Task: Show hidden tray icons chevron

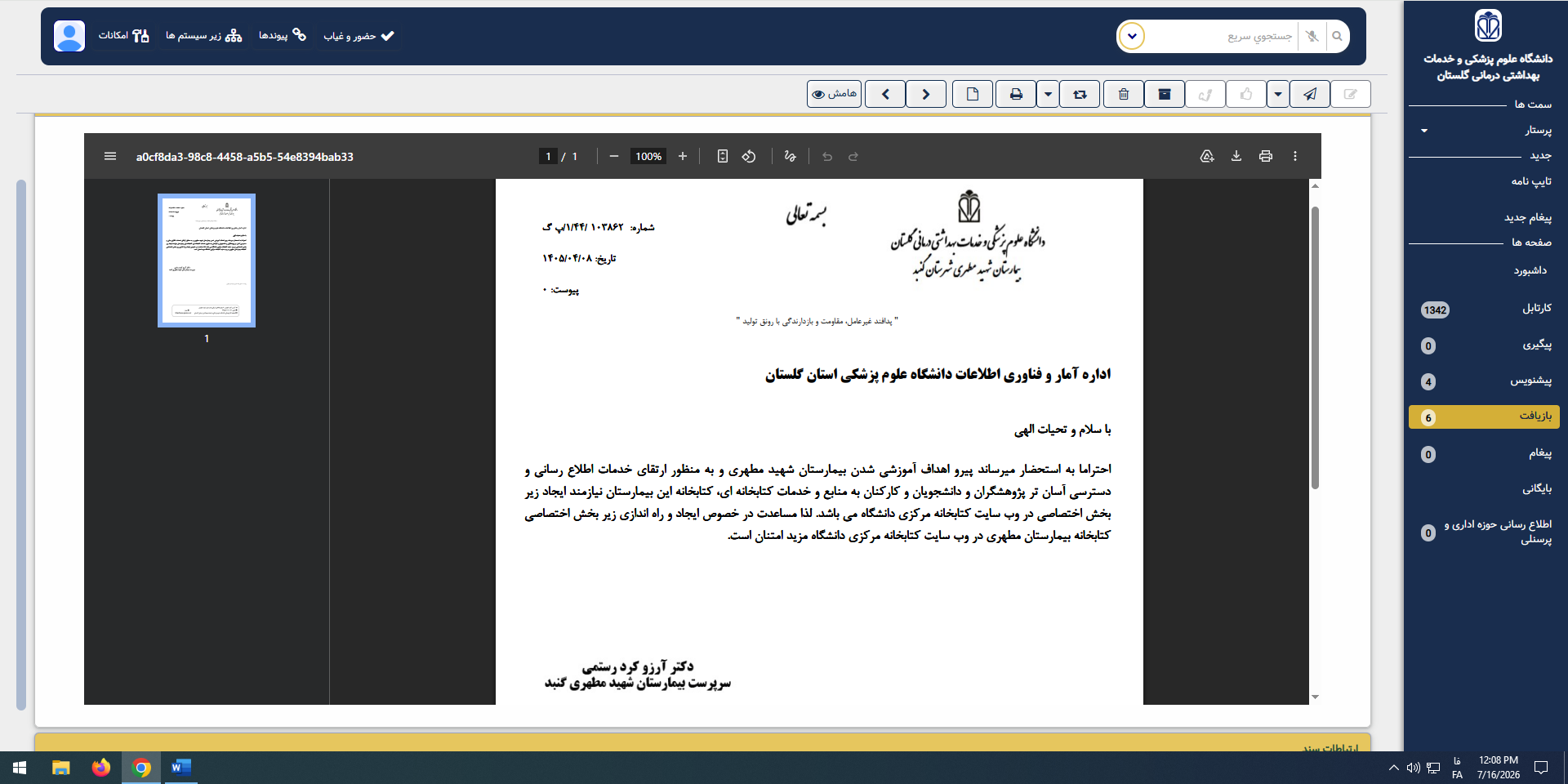Action: coord(1393,768)
